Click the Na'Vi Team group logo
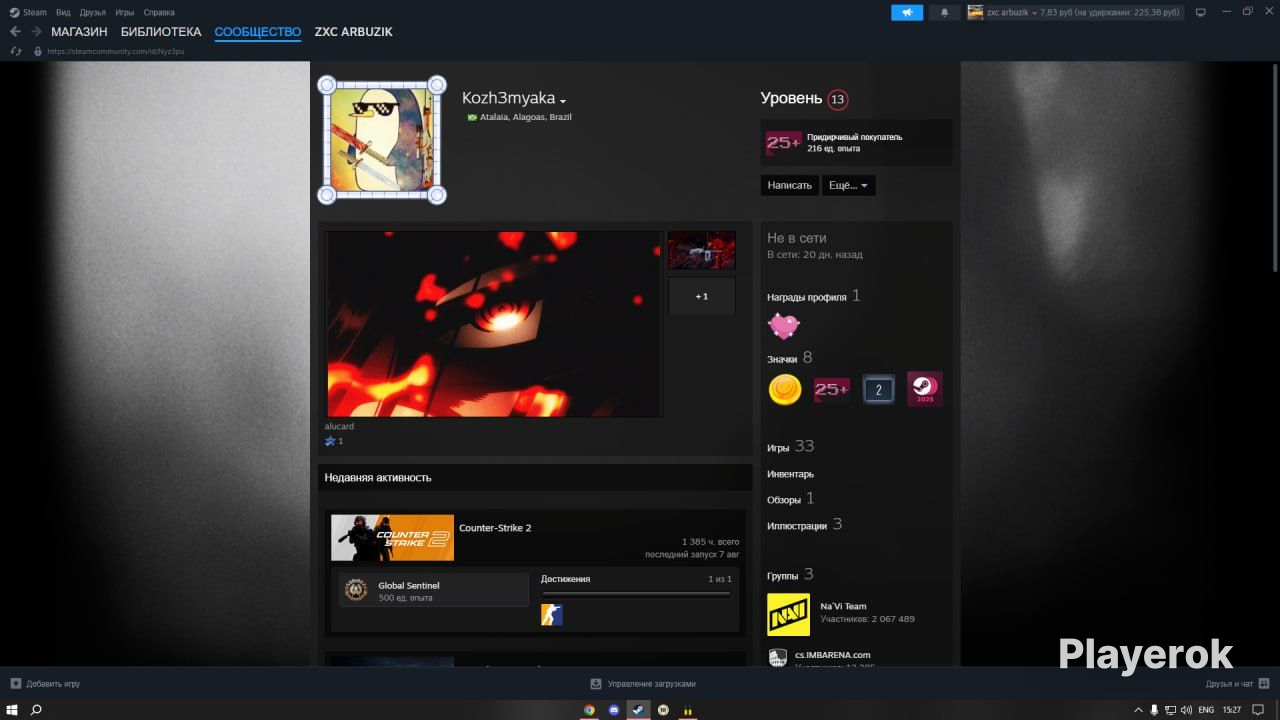Screen dimensions: 1280x720 (788, 615)
